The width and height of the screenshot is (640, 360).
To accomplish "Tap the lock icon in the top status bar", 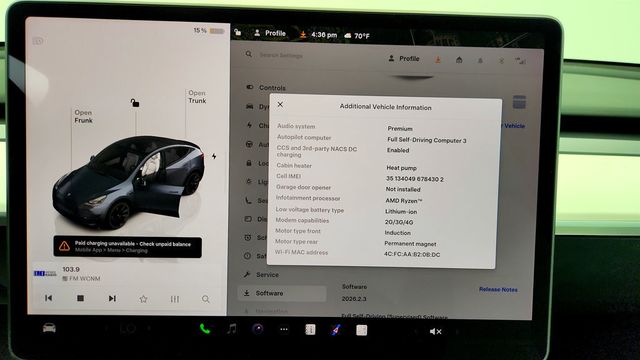I will coord(238,32).
